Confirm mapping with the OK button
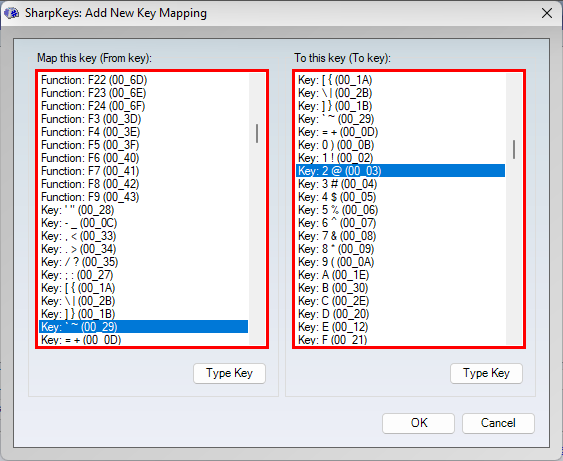 [418, 423]
